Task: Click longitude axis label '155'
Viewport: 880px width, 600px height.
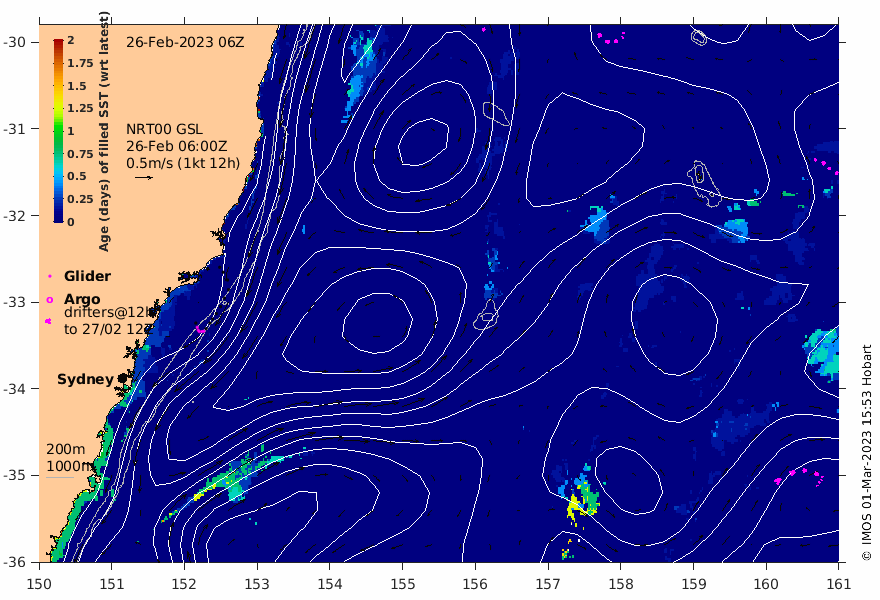Action: pos(402,584)
